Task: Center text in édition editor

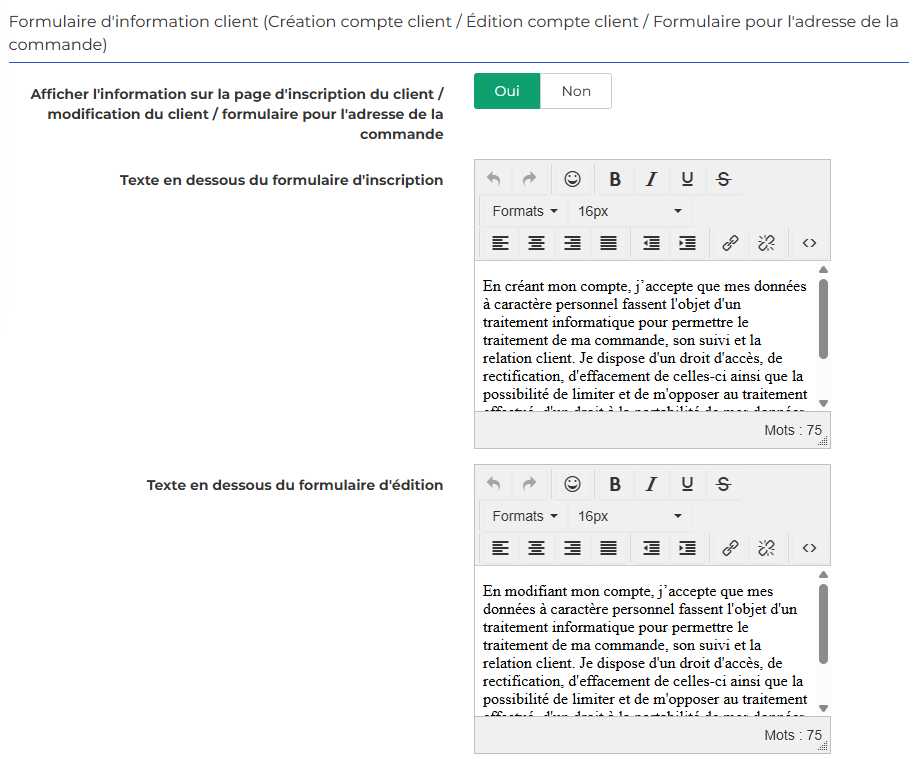Action: (x=536, y=548)
